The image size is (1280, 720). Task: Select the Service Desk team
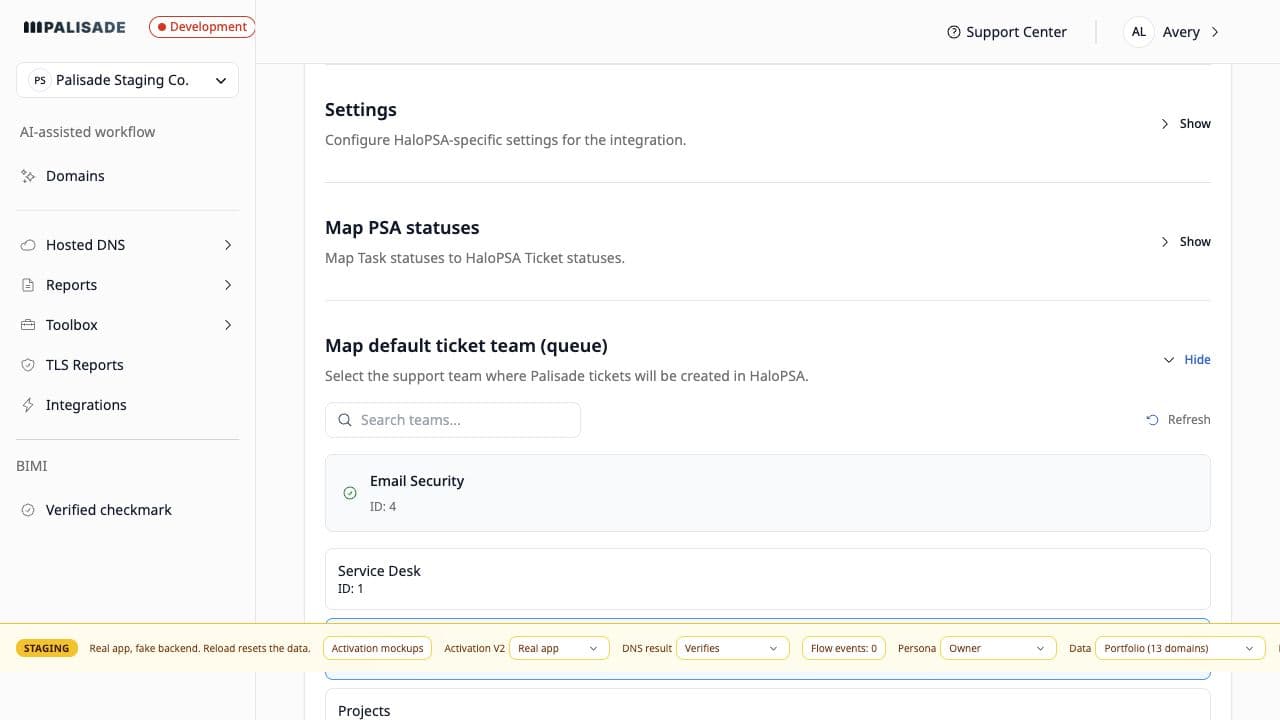(x=768, y=579)
